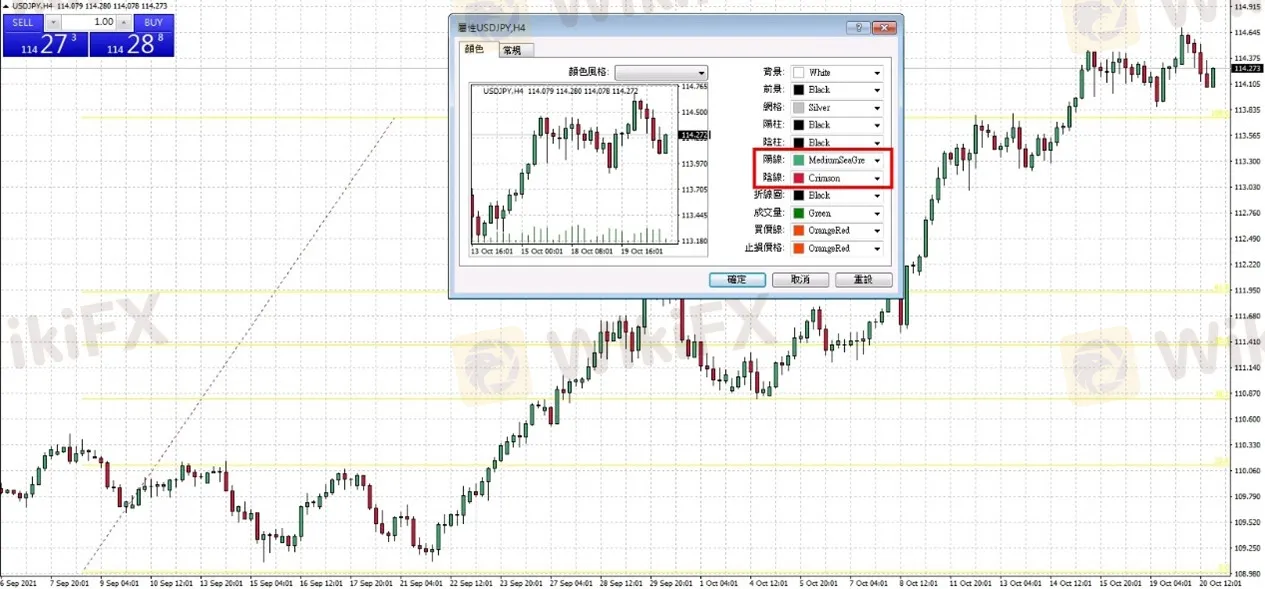Close the 屬性USDJPY,H4 properties dialog
The width and height of the screenshot is (1265, 589).
884,28
